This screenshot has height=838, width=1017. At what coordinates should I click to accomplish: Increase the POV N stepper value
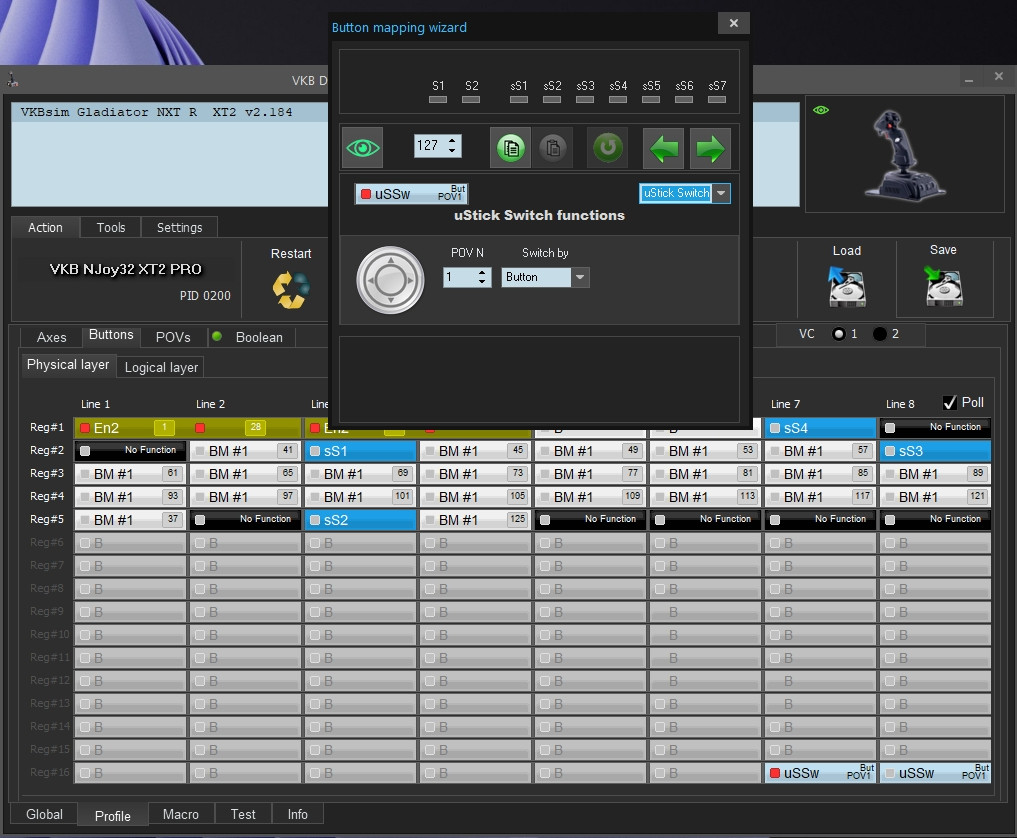pyautogui.click(x=483, y=272)
